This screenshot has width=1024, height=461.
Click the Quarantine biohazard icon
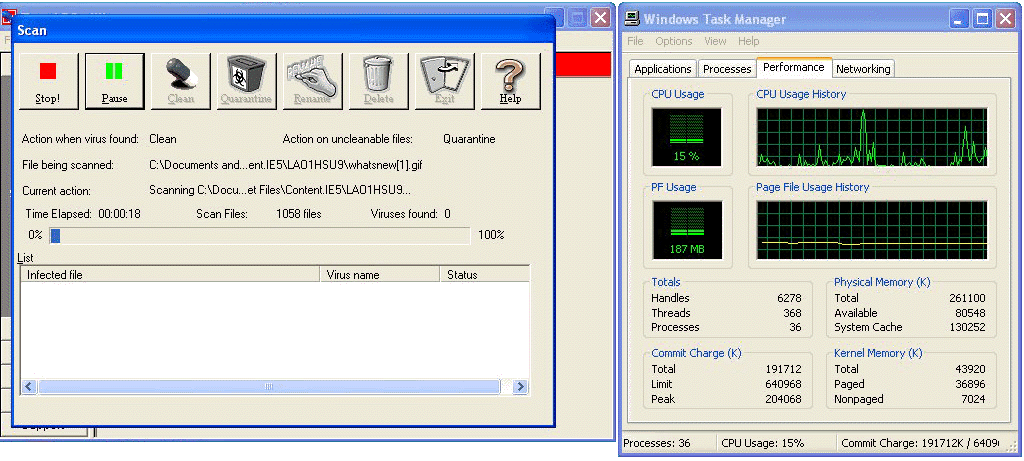point(246,81)
